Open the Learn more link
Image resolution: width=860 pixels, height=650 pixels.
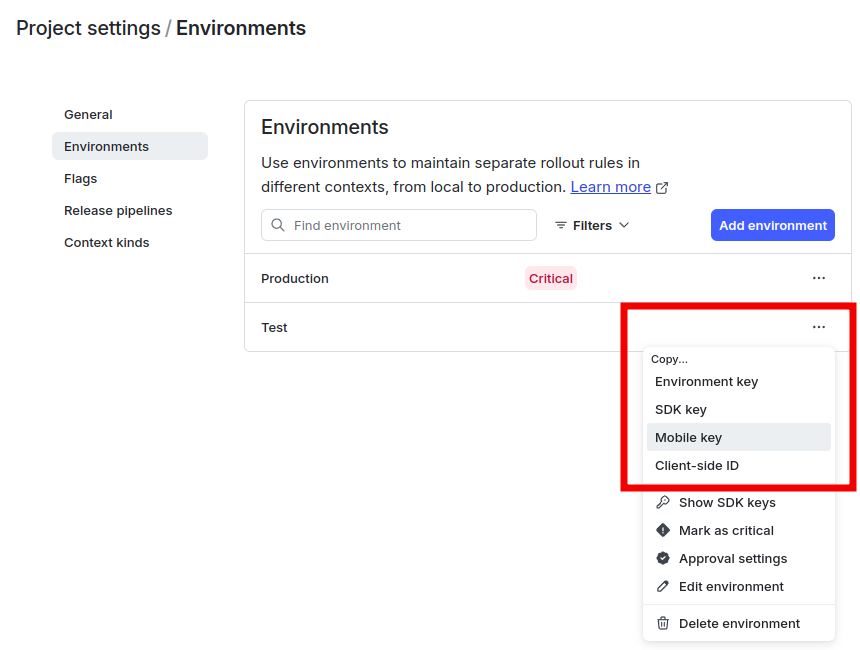[609, 187]
